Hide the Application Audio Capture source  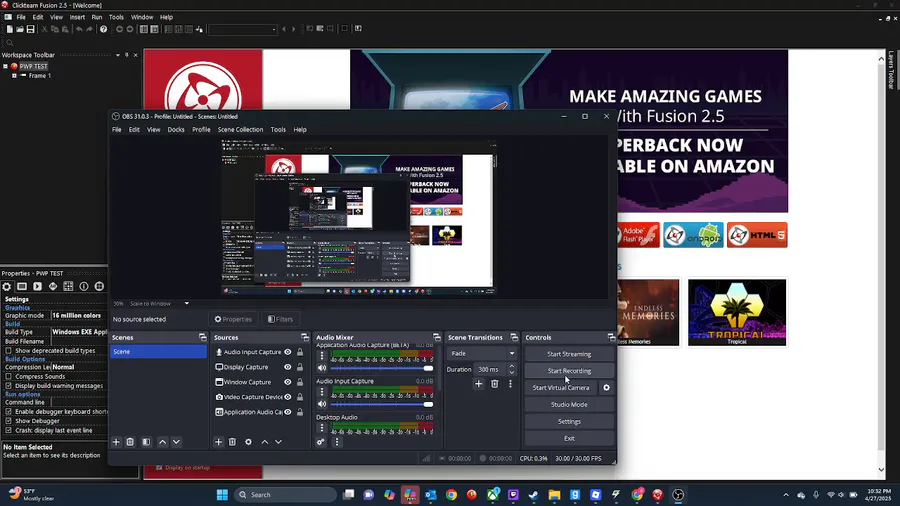click(288, 412)
